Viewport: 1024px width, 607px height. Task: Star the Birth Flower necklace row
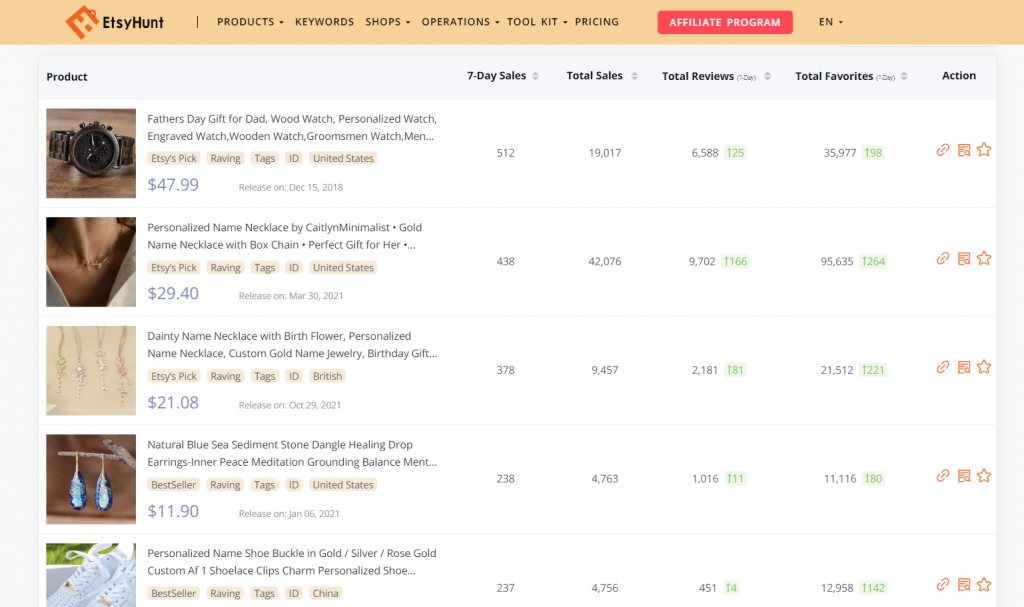coord(984,367)
